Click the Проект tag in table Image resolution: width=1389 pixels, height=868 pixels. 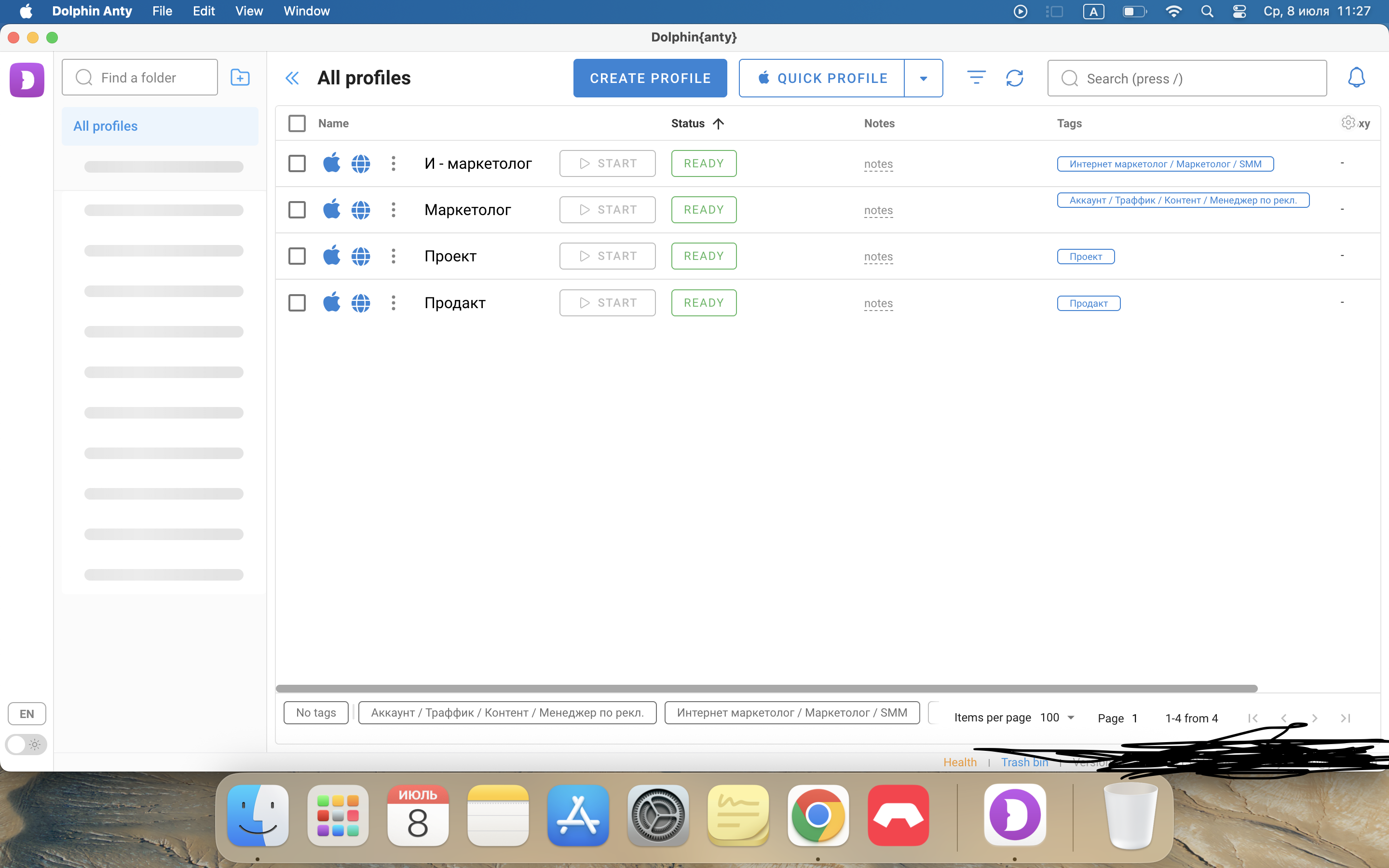coord(1086,257)
